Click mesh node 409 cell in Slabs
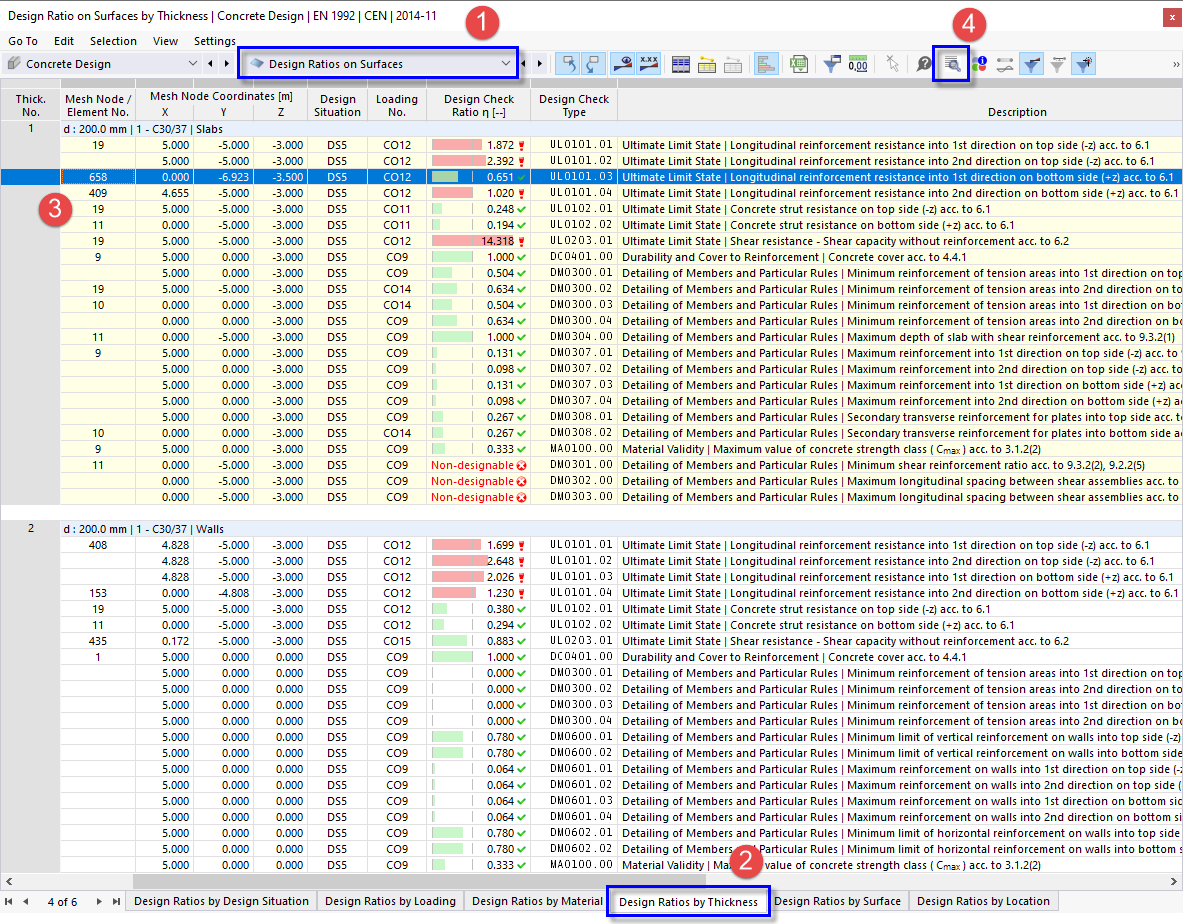 [97, 193]
